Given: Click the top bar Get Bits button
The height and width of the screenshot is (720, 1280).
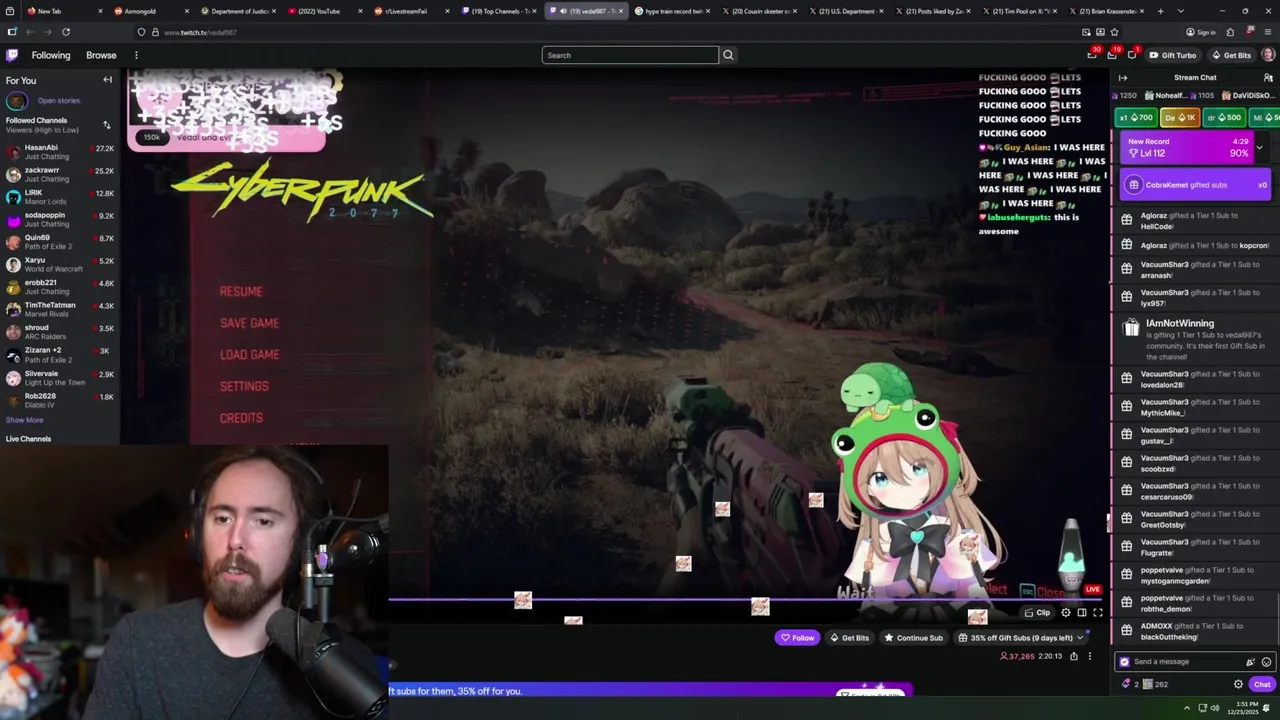Looking at the screenshot, I should point(1231,55).
